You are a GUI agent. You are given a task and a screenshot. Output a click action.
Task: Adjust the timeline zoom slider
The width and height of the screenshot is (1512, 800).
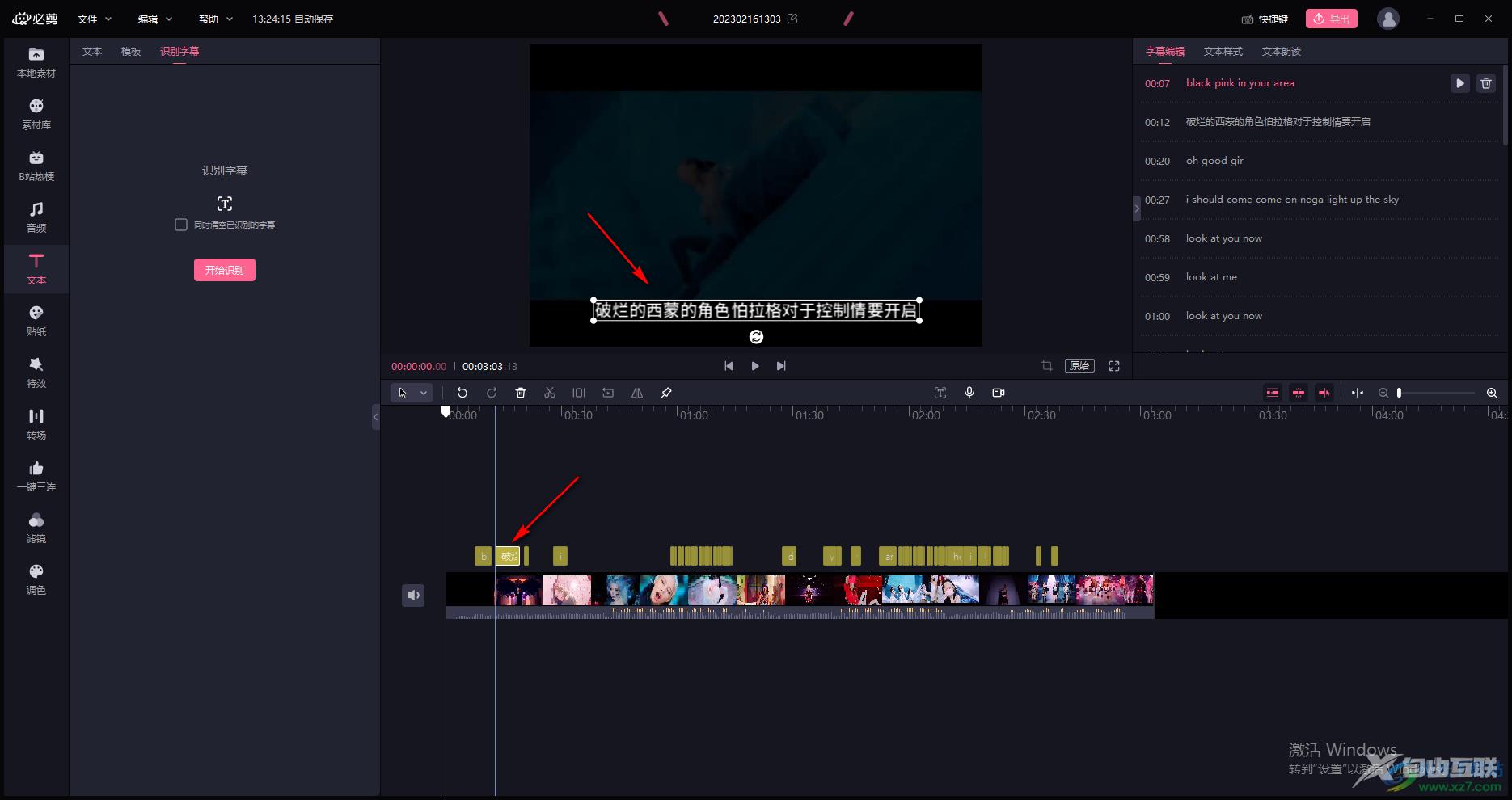tap(1437, 393)
